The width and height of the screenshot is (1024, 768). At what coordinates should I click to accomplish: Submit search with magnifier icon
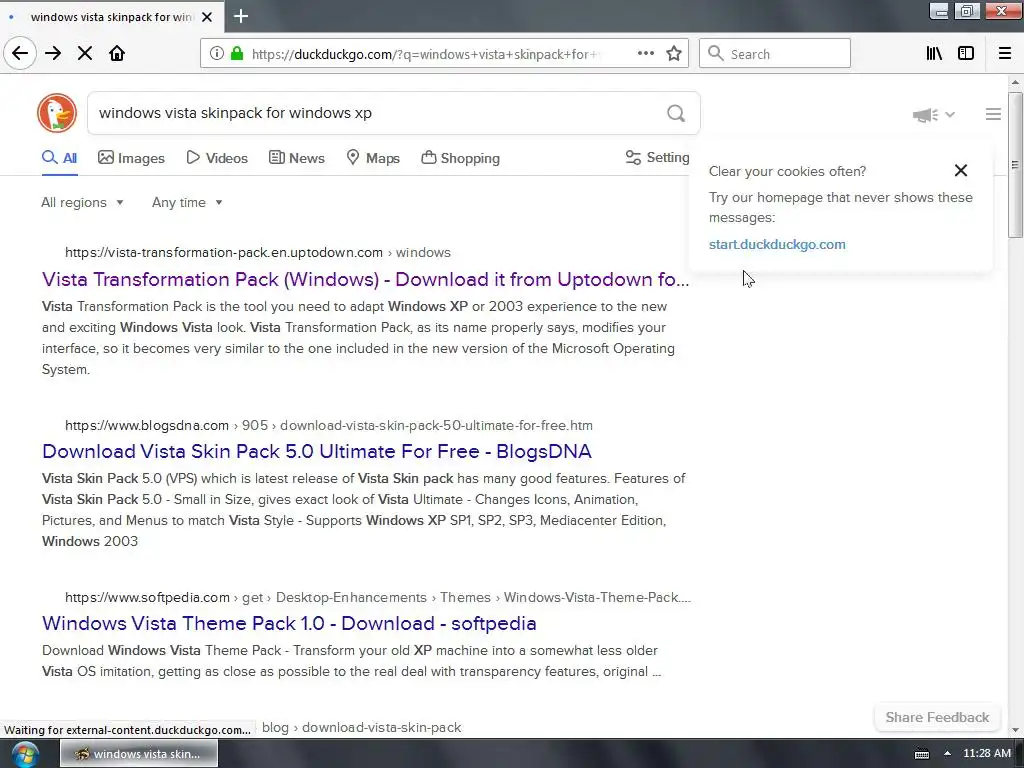(x=676, y=114)
